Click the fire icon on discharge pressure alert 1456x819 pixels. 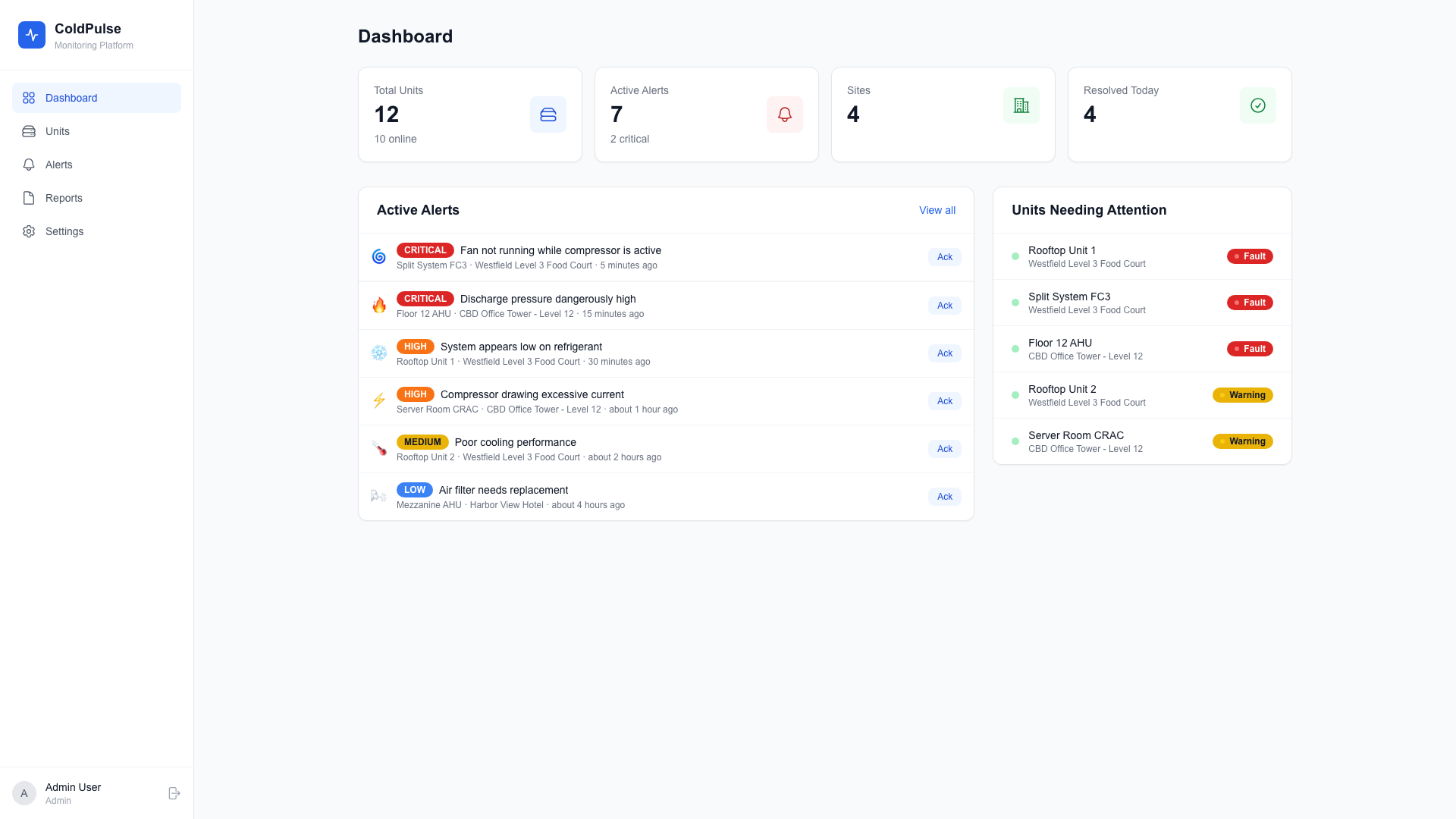[379, 306]
